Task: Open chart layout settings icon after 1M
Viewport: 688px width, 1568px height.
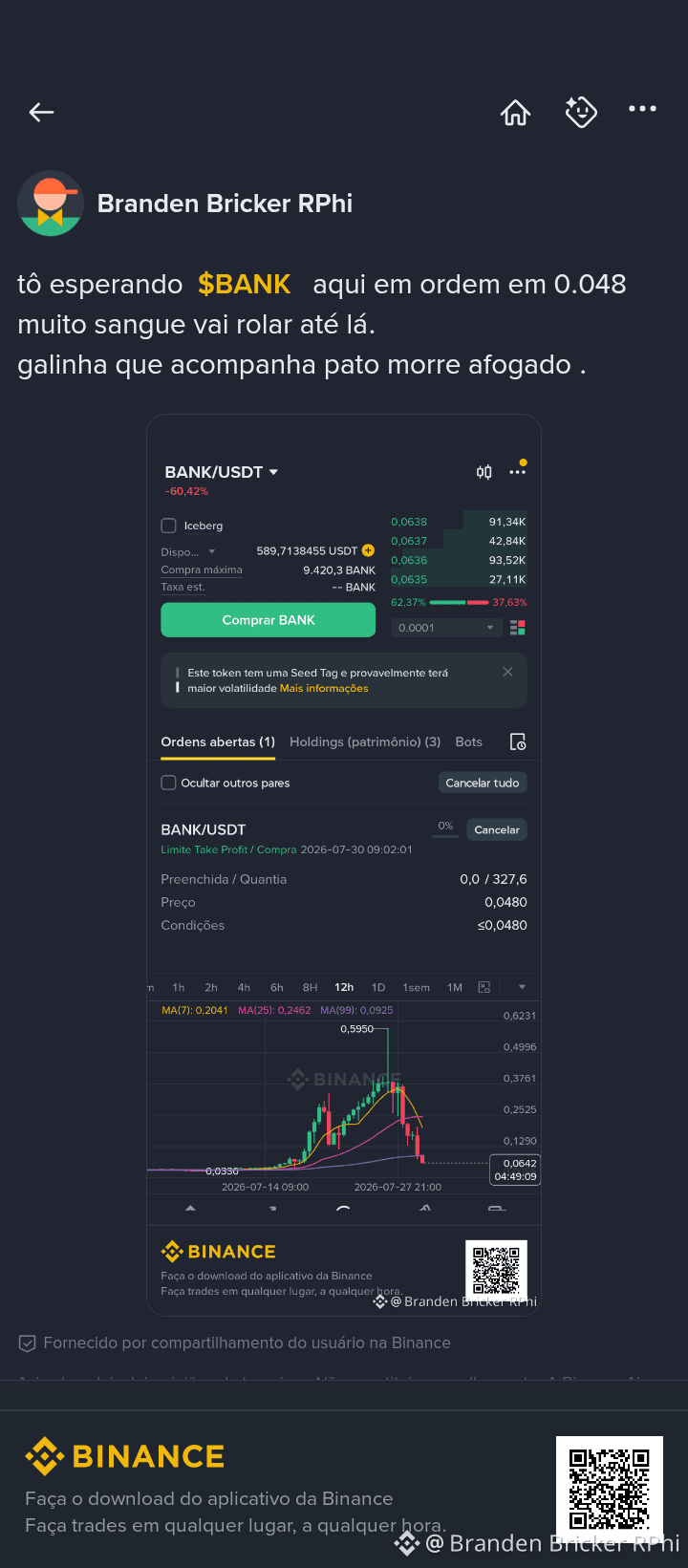Action: (484, 987)
